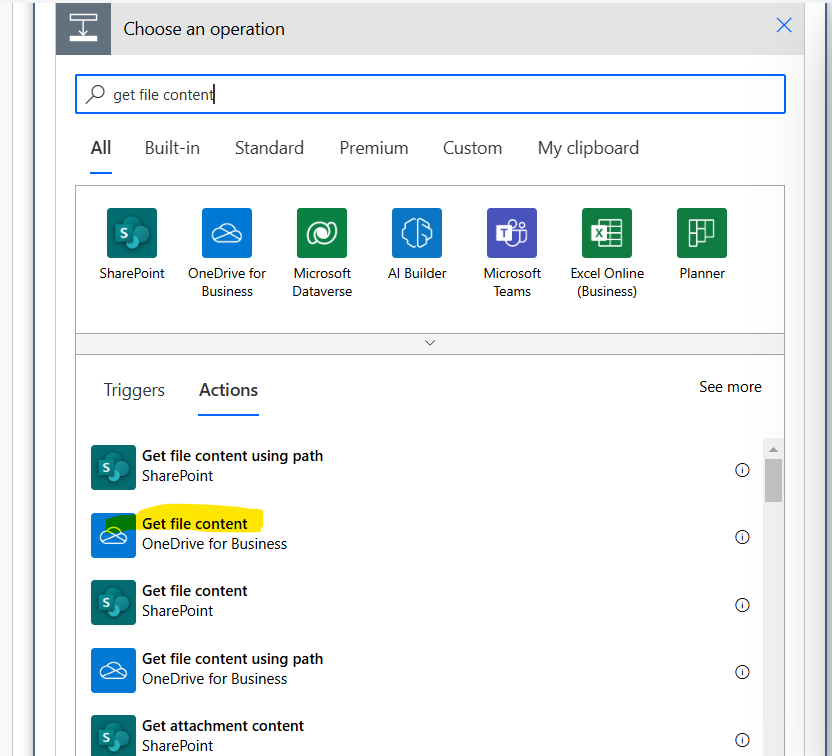Click the SharePoint icon on Get attachment content

point(113,736)
